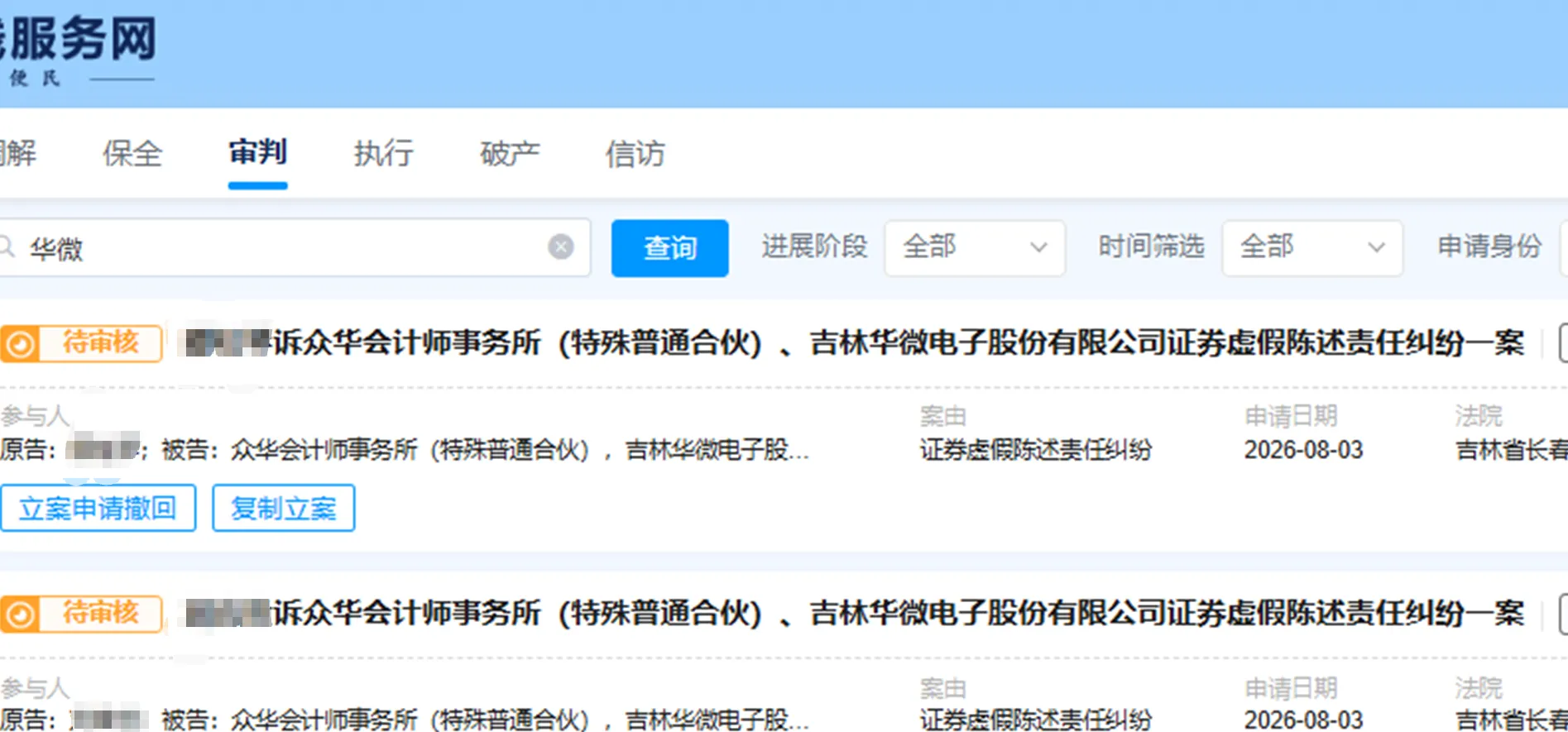Click second case's 申请日期 2026-08-03
The height and width of the screenshot is (732, 1568).
tap(1304, 720)
